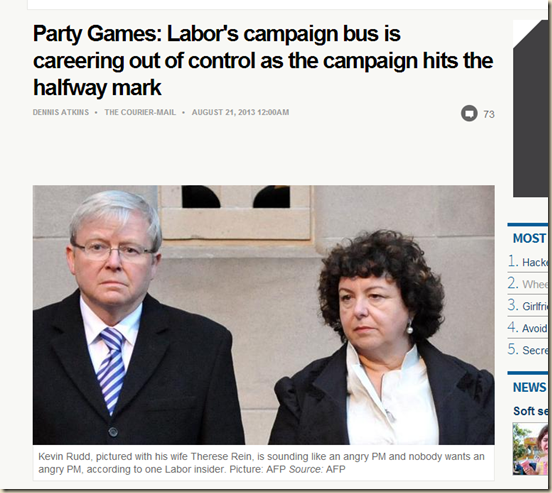Image resolution: width=552 pixels, height=493 pixels.
Task: Open the comments speech bubble icon
Action: [469, 113]
